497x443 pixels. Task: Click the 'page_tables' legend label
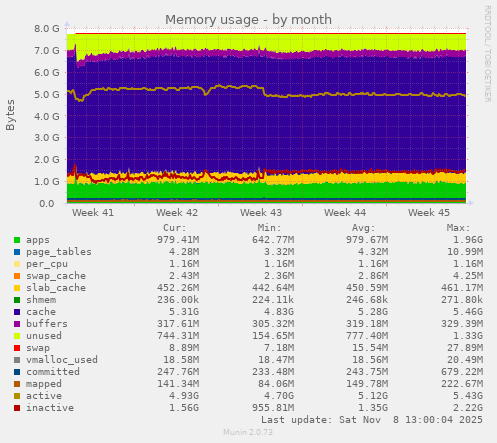point(59,252)
